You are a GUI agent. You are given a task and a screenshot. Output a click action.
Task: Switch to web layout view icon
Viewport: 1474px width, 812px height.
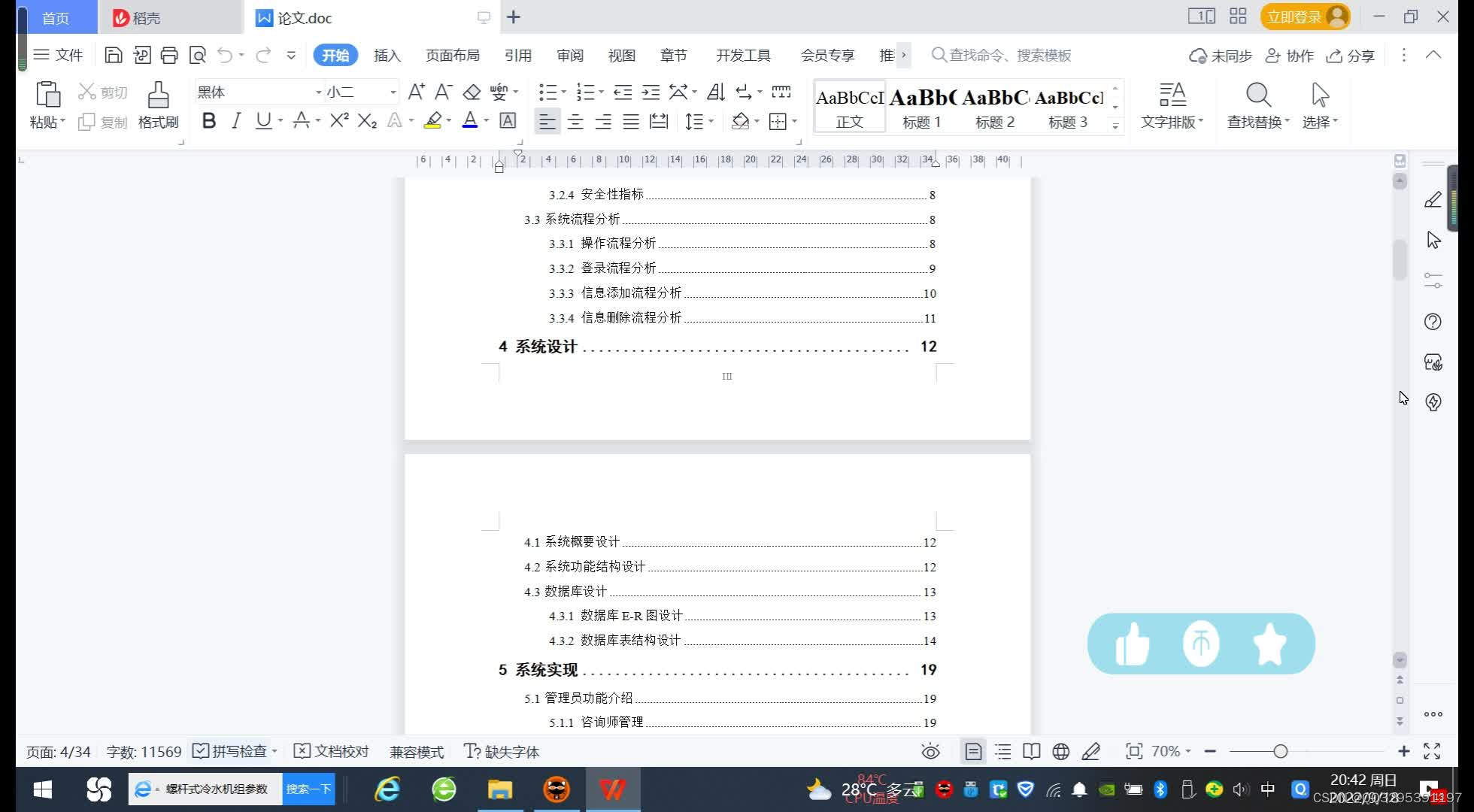click(x=1061, y=751)
